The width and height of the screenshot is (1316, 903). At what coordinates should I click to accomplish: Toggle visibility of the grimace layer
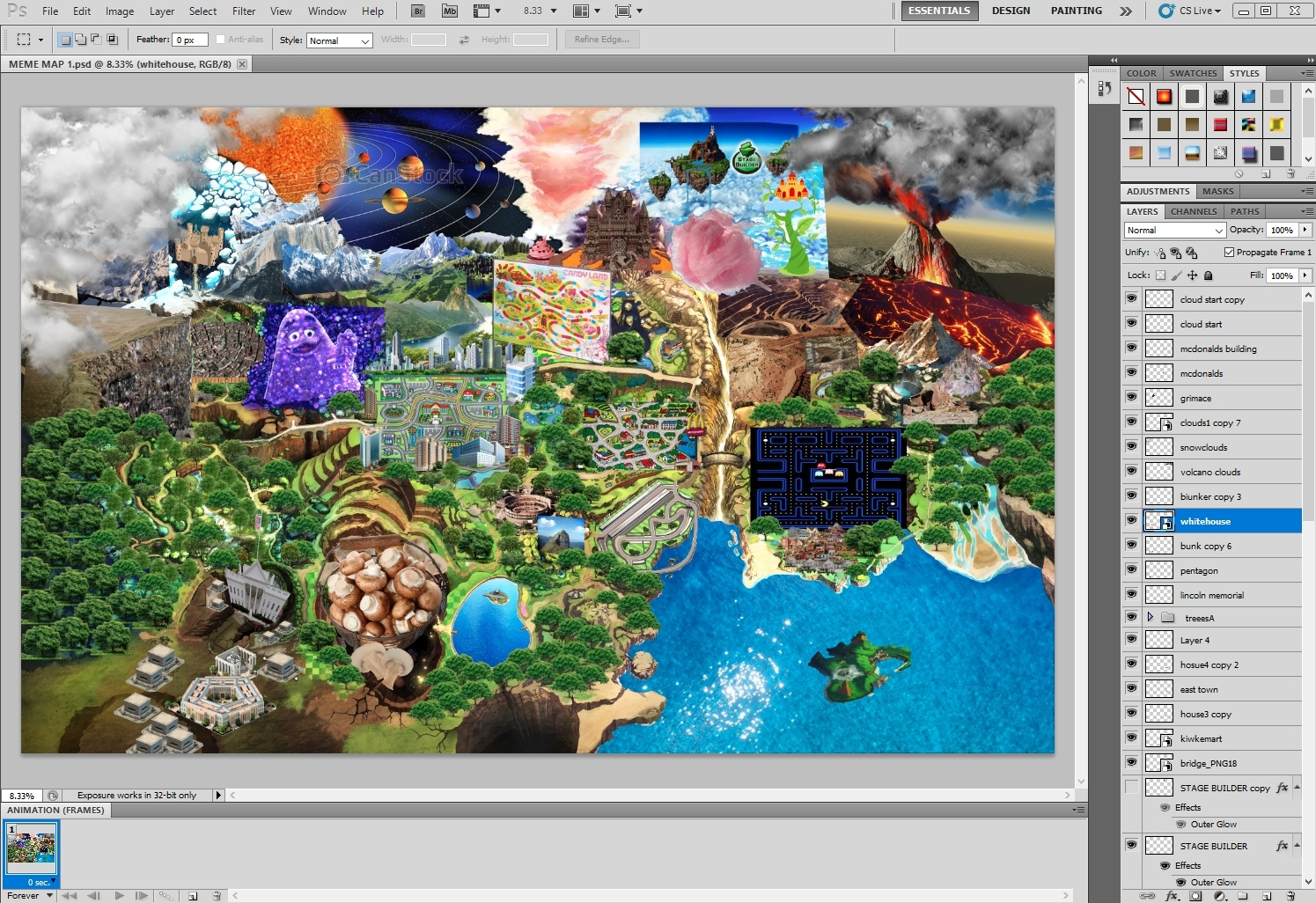tap(1131, 398)
